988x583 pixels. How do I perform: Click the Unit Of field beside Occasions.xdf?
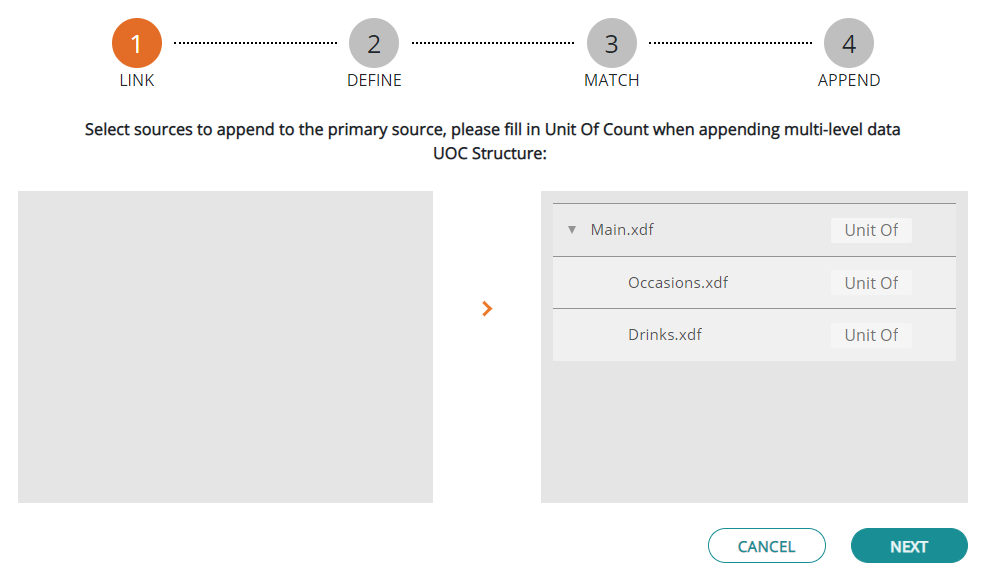(x=871, y=282)
